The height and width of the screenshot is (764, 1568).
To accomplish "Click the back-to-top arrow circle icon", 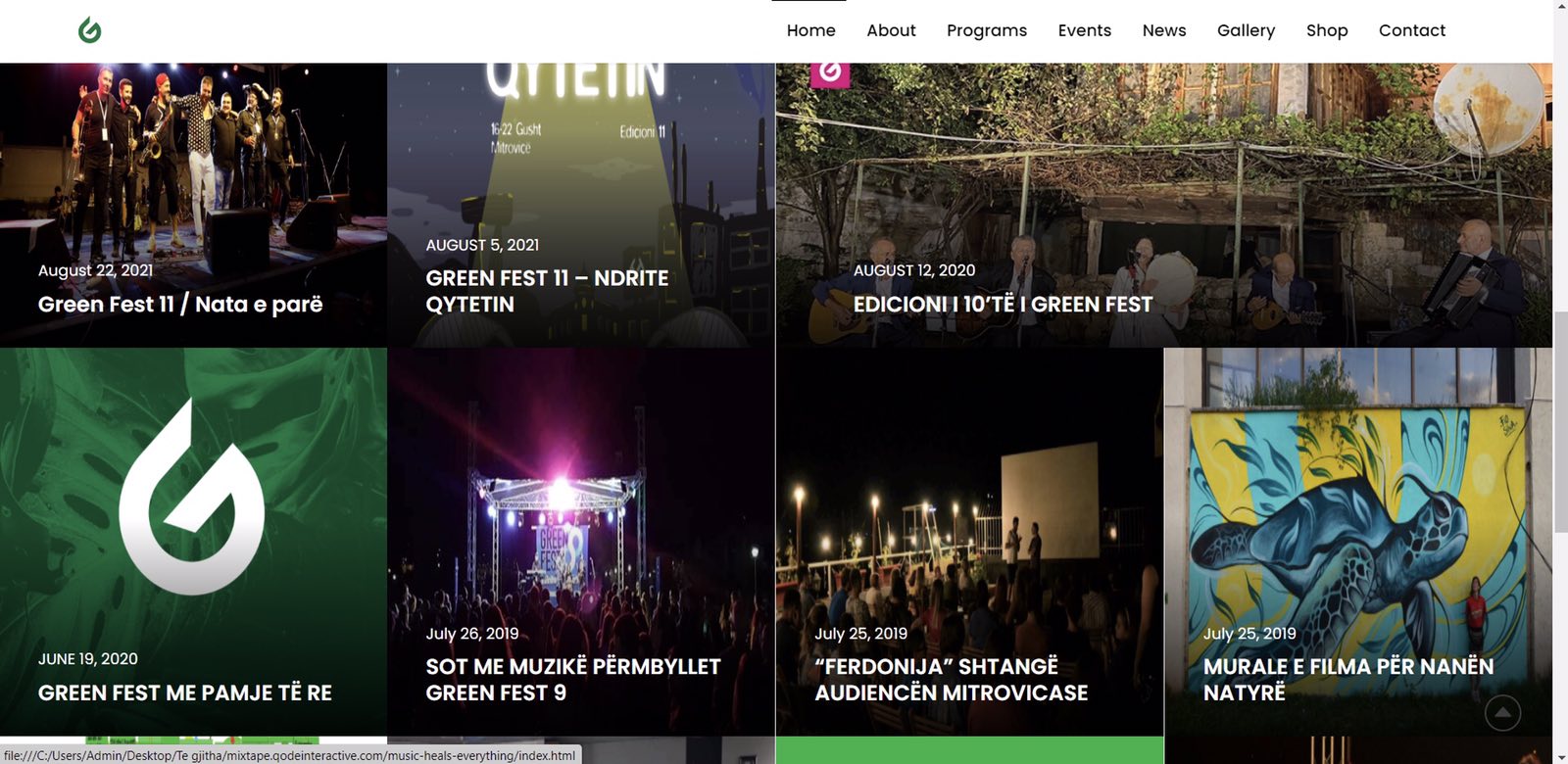I will tap(1502, 712).
